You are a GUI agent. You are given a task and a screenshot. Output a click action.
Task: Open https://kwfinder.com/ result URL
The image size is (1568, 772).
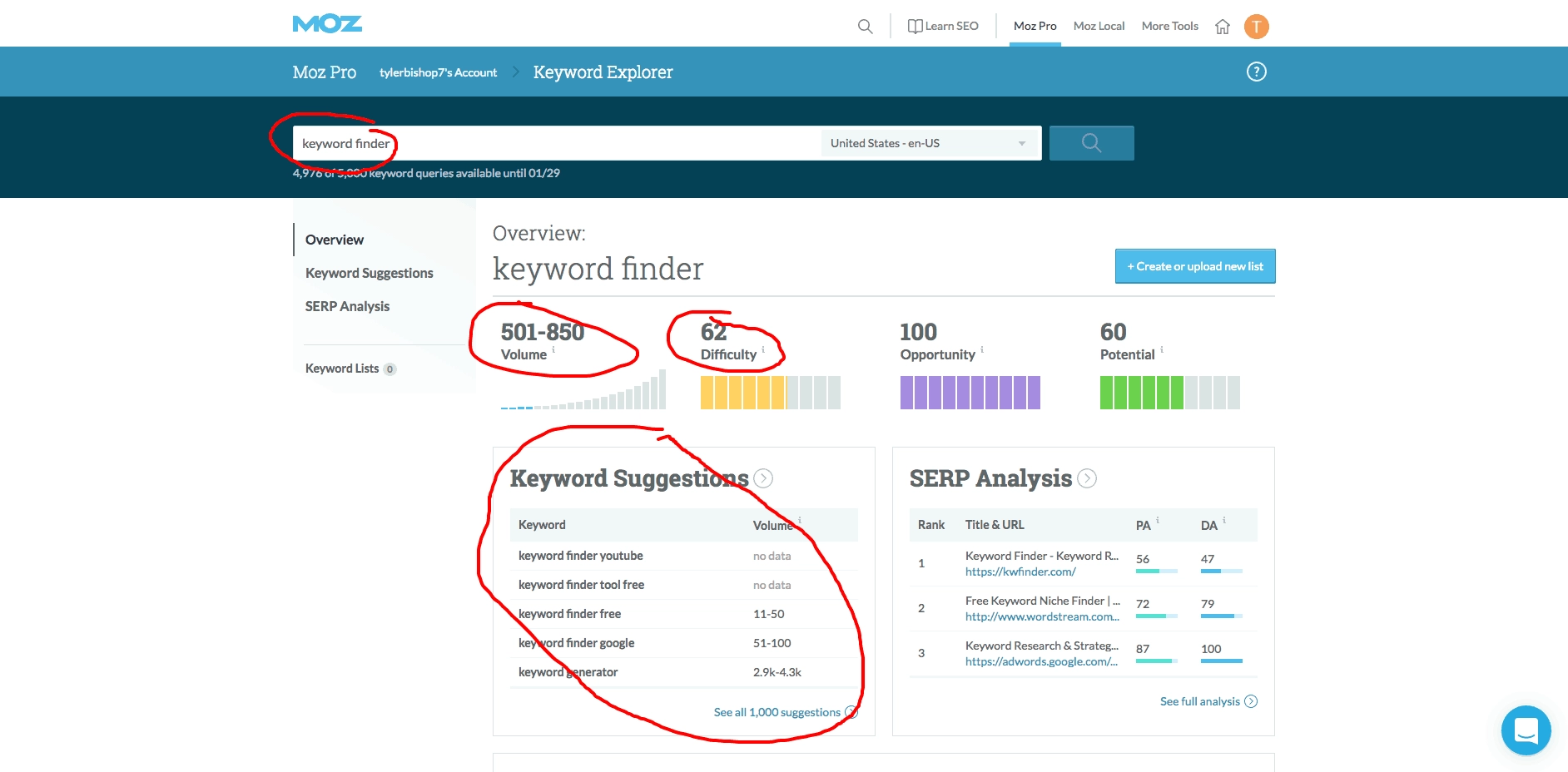(x=1020, y=572)
